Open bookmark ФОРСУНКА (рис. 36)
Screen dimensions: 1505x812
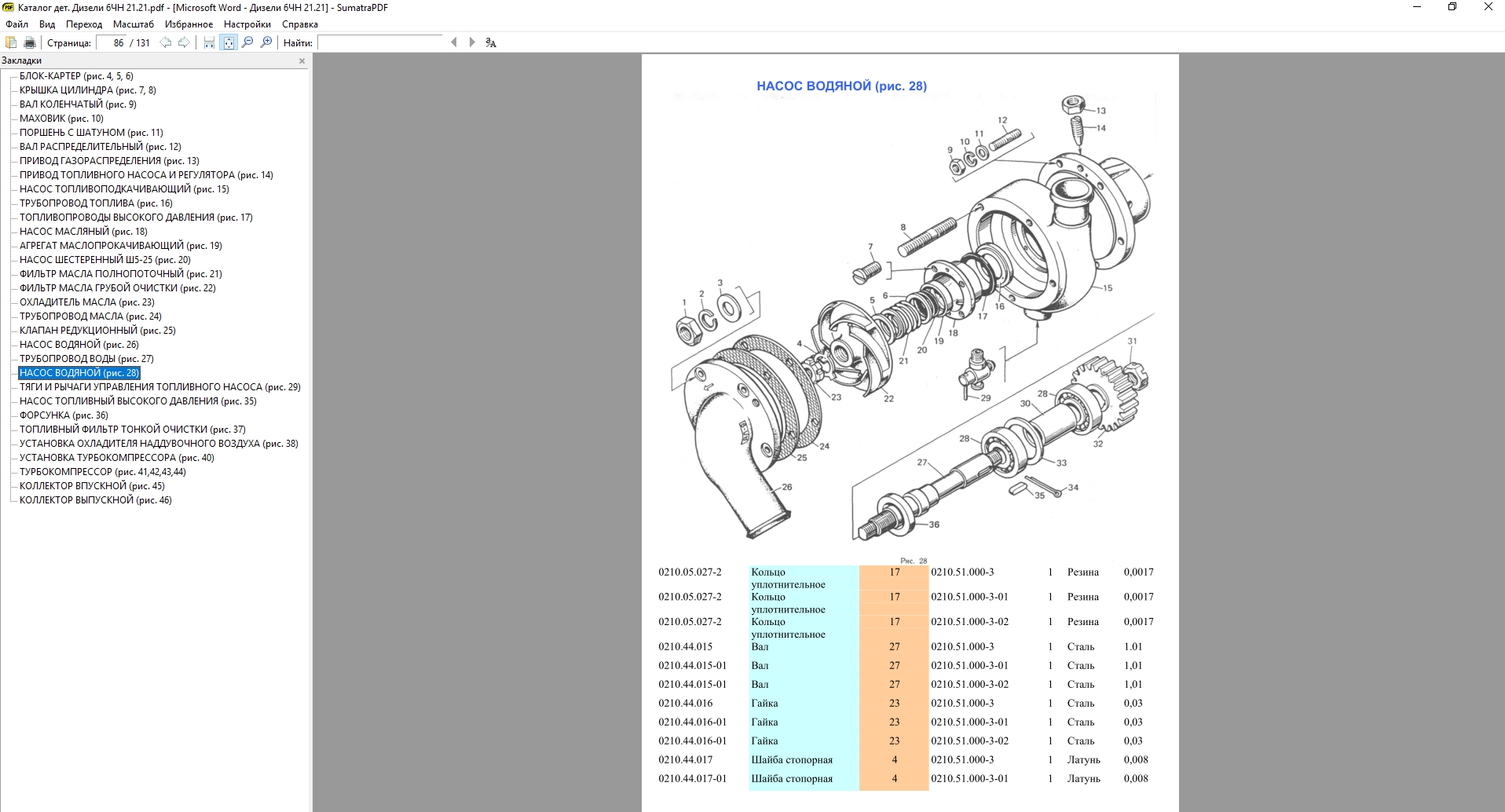tap(64, 415)
